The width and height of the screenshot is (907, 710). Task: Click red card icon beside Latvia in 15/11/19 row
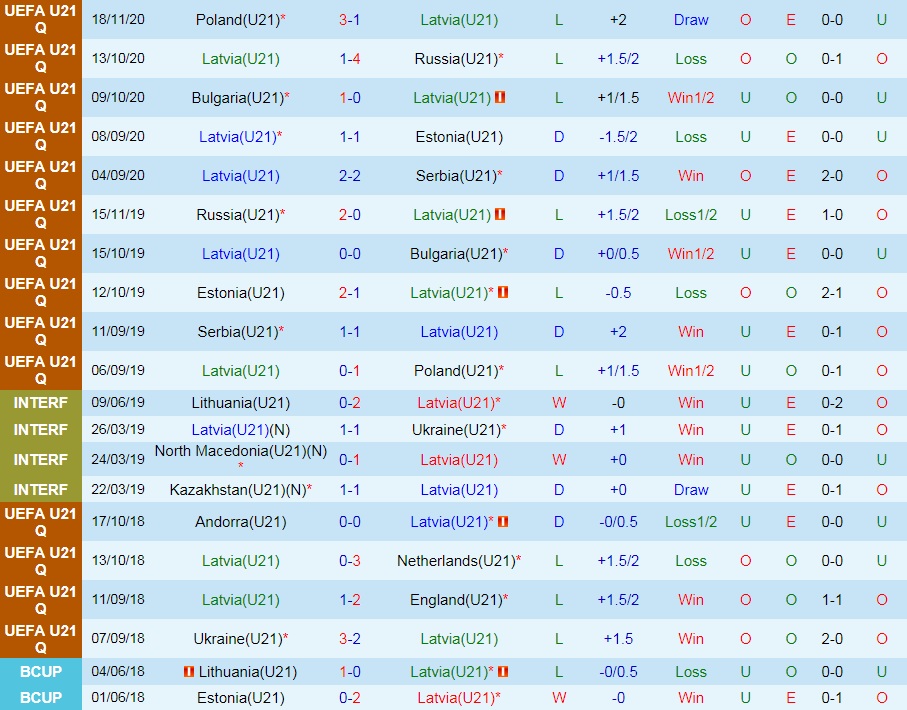[500, 215]
